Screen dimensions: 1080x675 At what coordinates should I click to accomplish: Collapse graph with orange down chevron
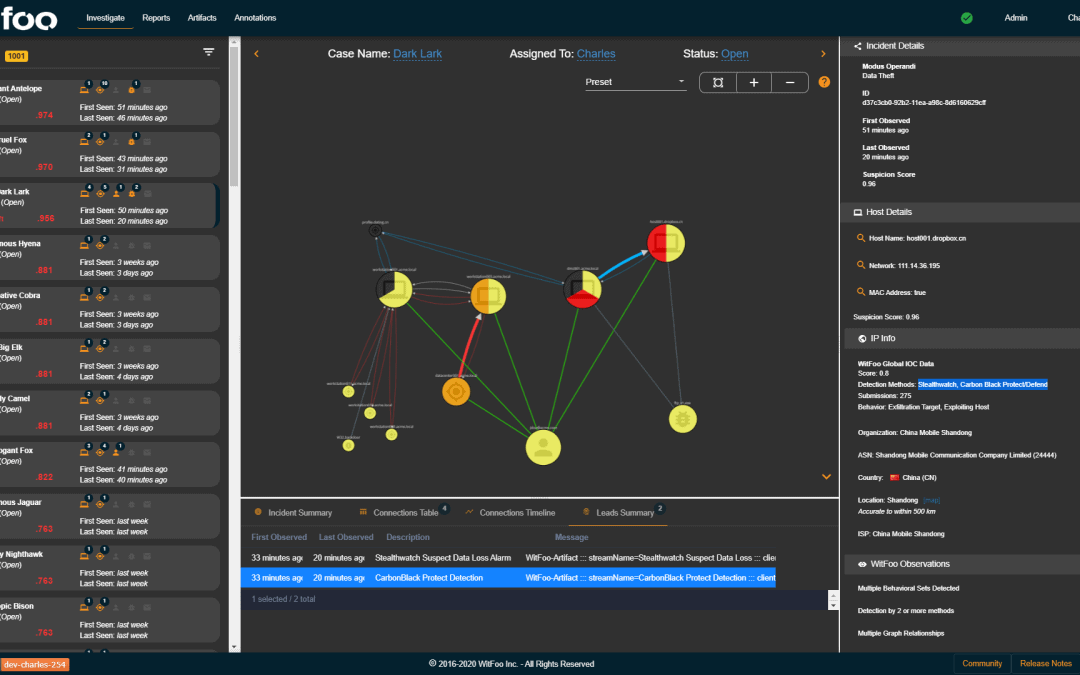(x=826, y=477)
